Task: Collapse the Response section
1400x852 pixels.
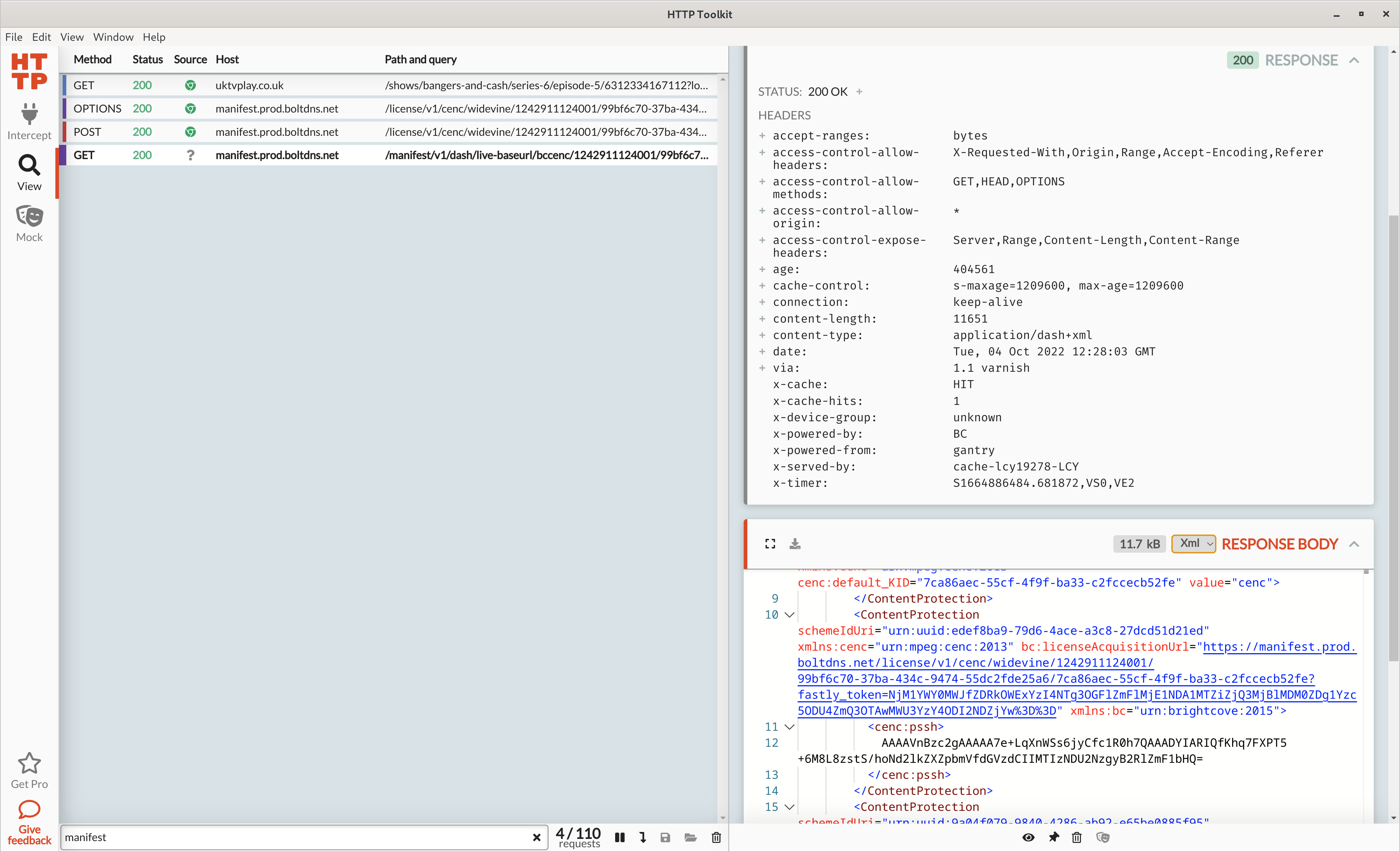Action: (x=1354, y=60)
